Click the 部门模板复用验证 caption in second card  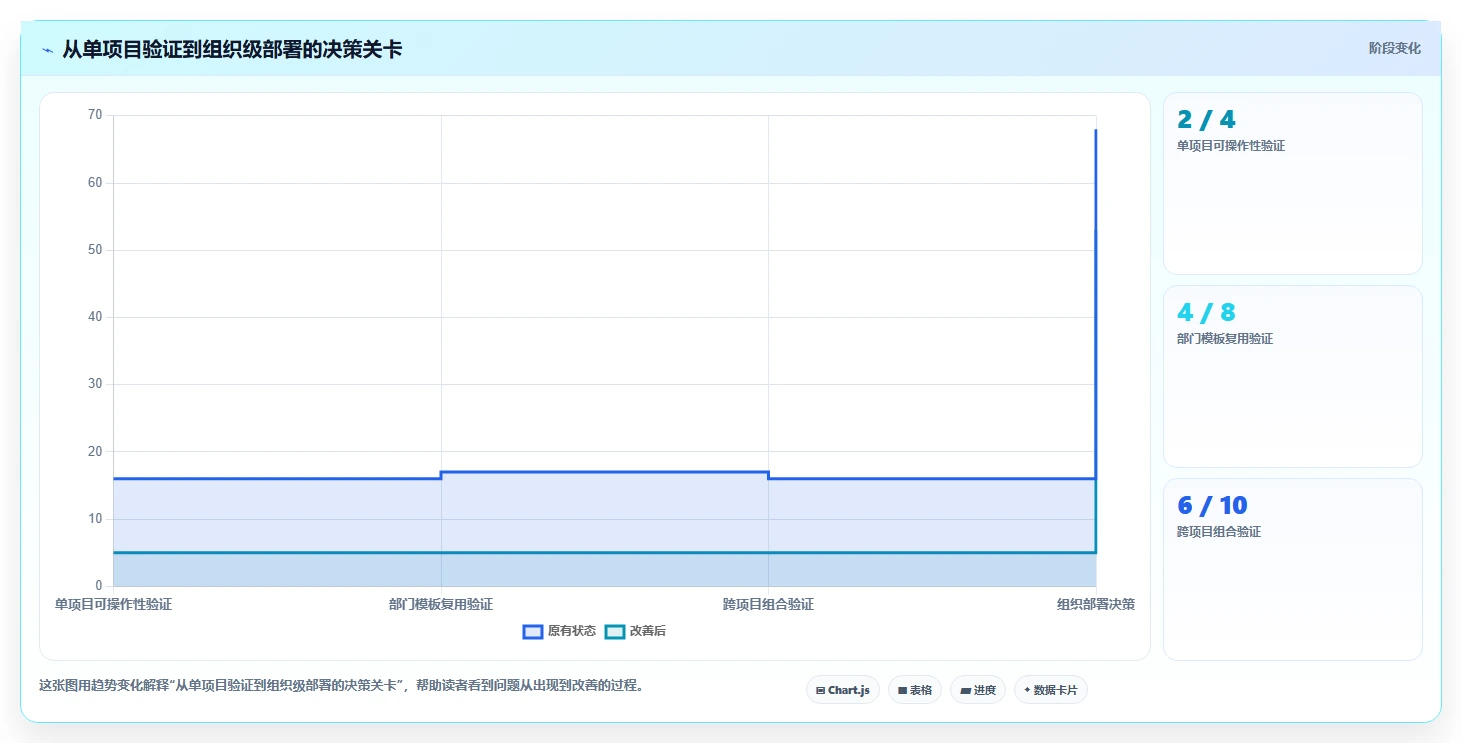1225,339
